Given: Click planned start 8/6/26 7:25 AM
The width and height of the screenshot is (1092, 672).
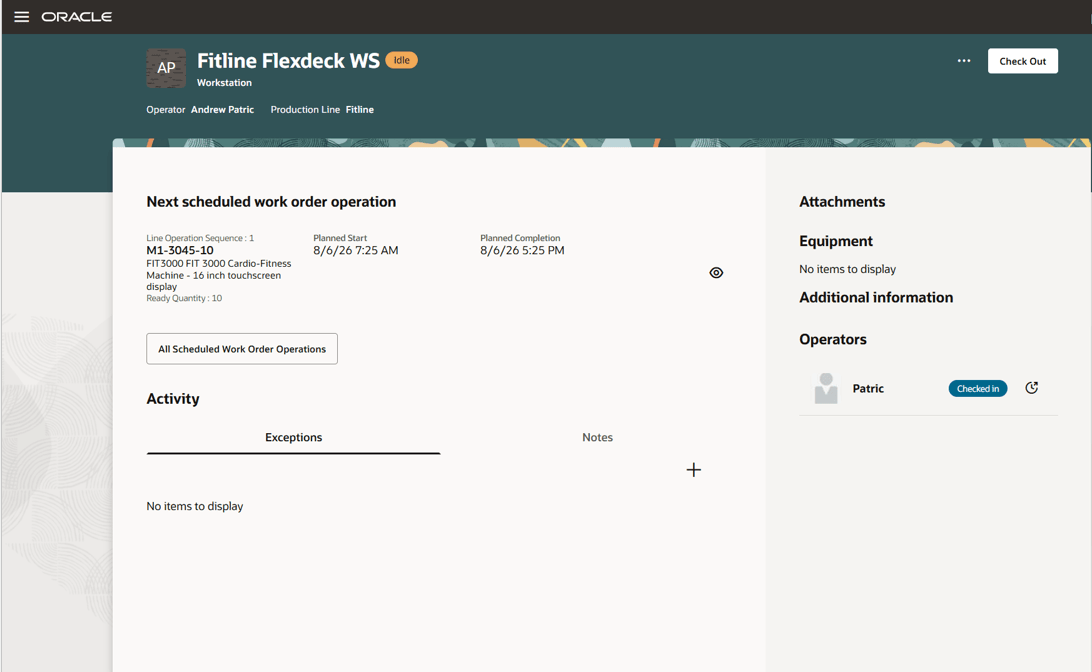Looking at the screenshot, I should coord(356,251).
